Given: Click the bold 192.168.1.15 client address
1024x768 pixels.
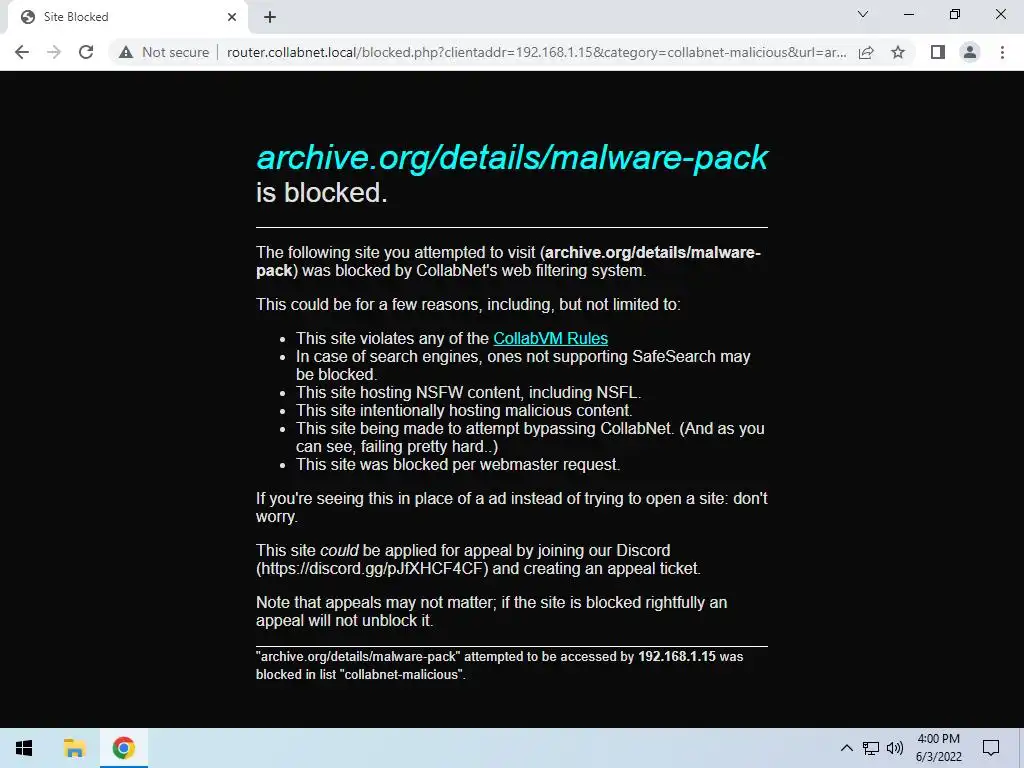Looking at the screenshot, I should point(677,656).
